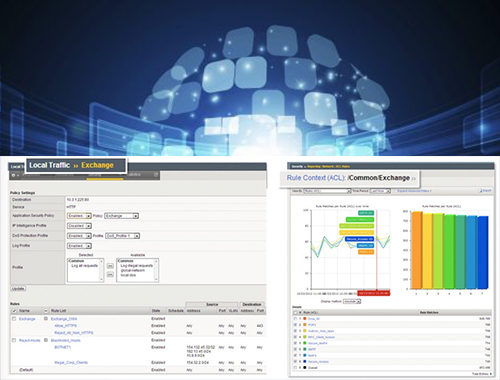
Task: Tick the checkbox for the Reject-Hosts rule
Action: (x=14, y=340)
